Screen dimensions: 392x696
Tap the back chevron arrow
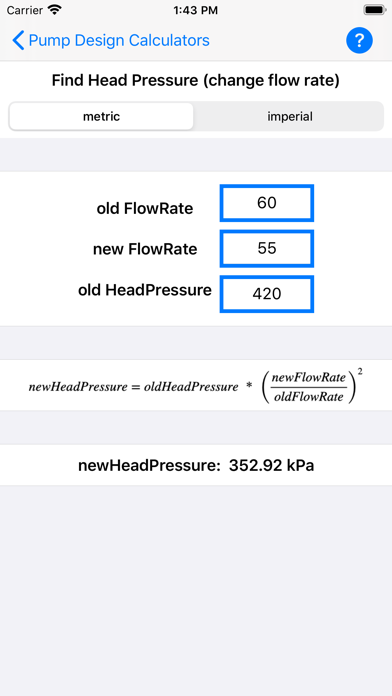[x=18, y=40]
